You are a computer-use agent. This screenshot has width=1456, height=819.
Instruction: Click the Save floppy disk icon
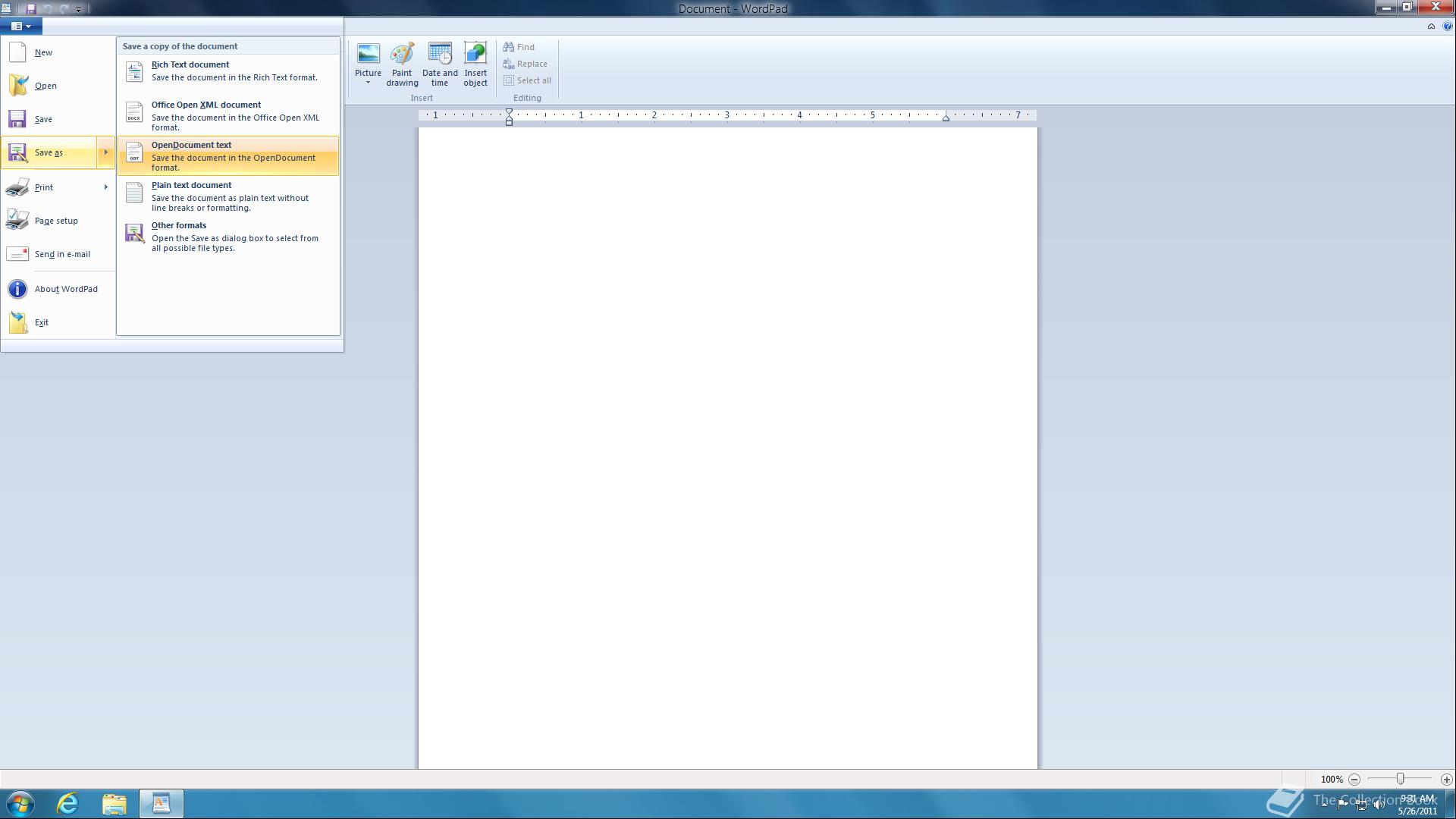(17, 119)
